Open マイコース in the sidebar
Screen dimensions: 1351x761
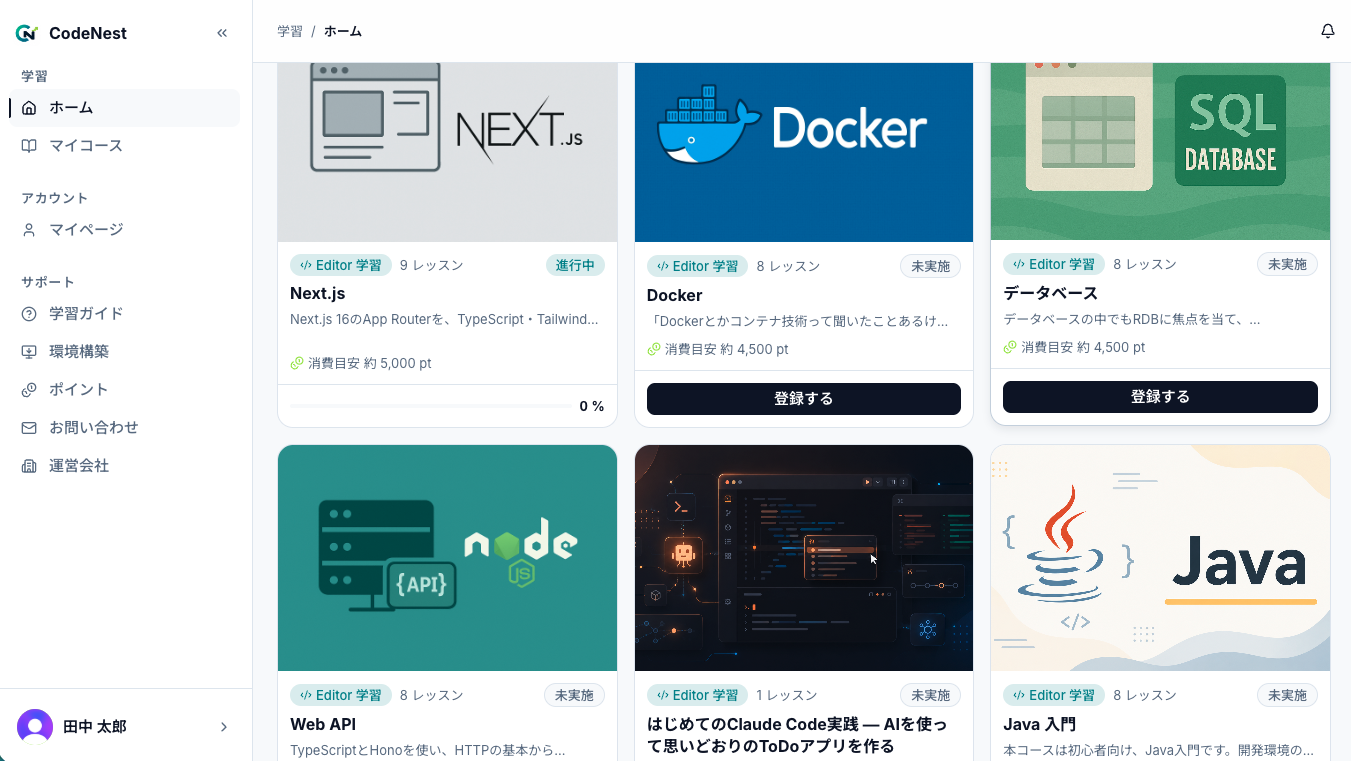coord(125,146)
